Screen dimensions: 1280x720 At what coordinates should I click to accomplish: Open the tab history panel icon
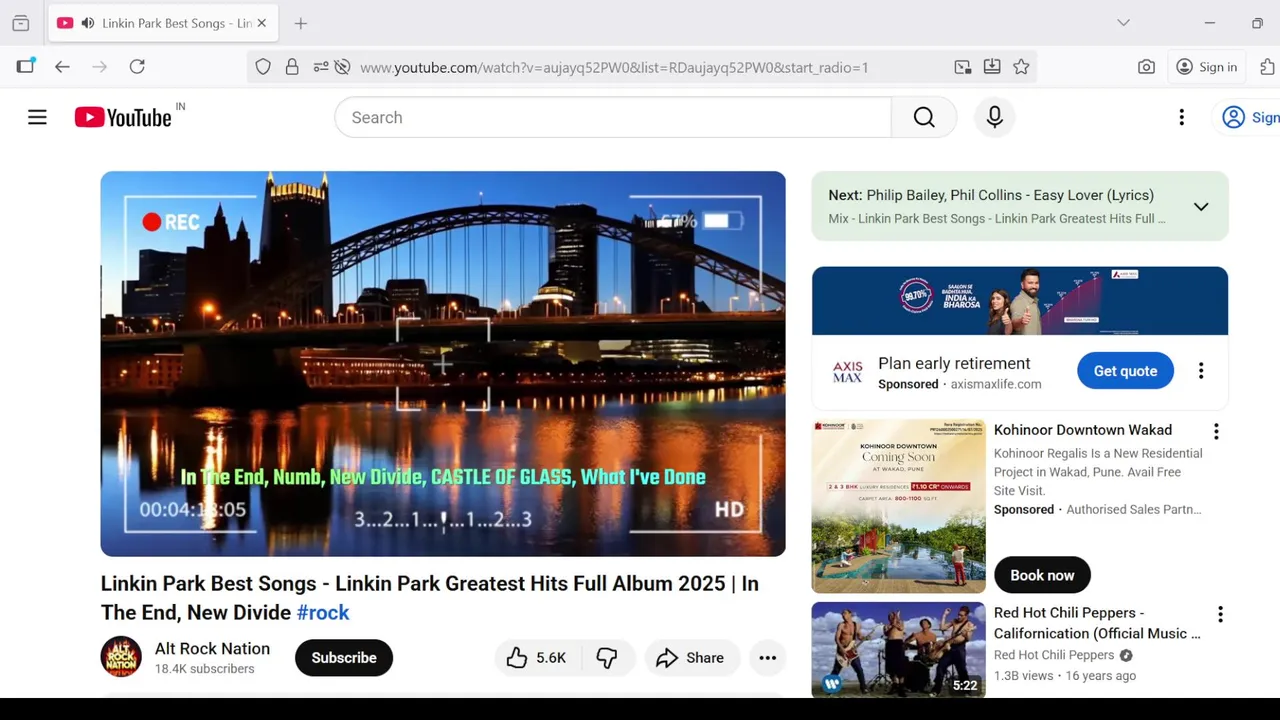point(21,23)
